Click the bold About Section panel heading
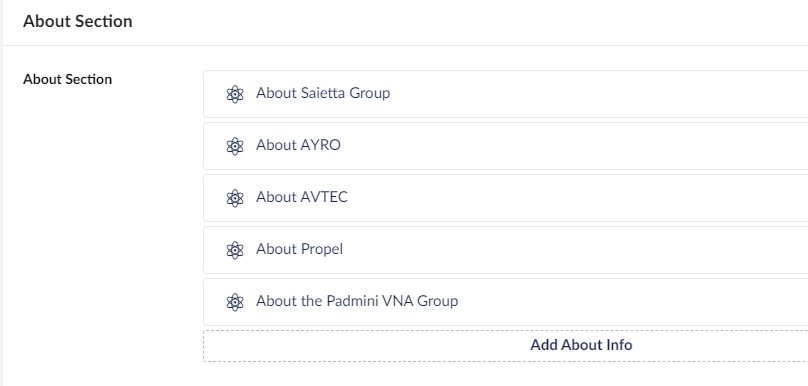This screenshot has width=808, height=386. [78, 21]
